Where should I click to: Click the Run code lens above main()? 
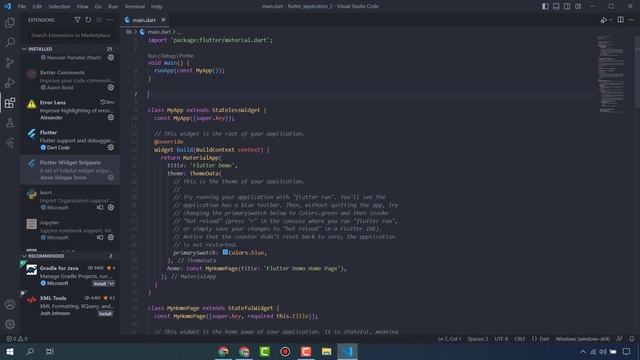(152, 56)
